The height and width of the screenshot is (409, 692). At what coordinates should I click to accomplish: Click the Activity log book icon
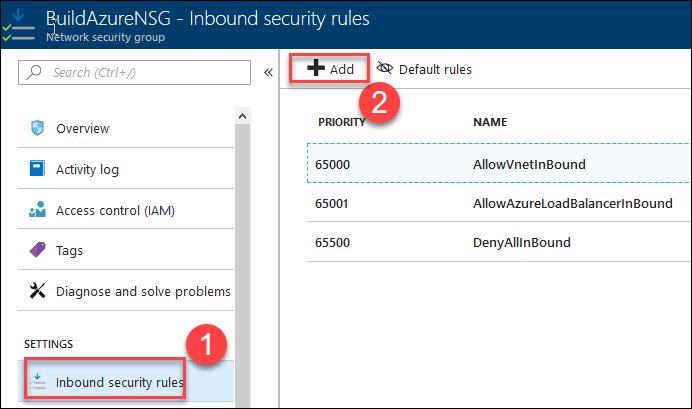click(x=37, y=169)
